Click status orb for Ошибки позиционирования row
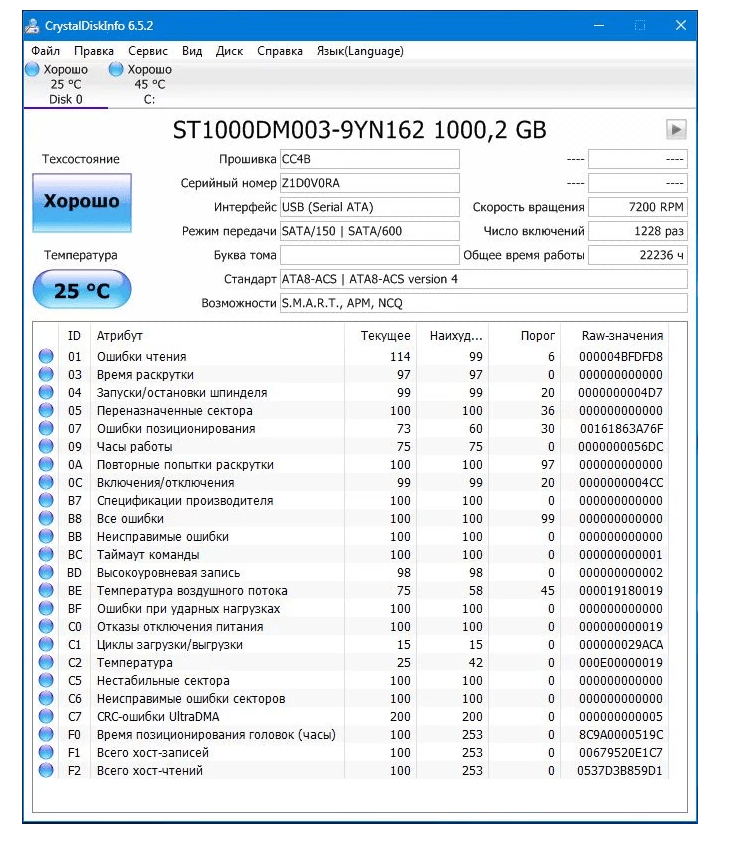Image resolution: width=730 pixels, height=855 pixels. [x=46, y=428]
